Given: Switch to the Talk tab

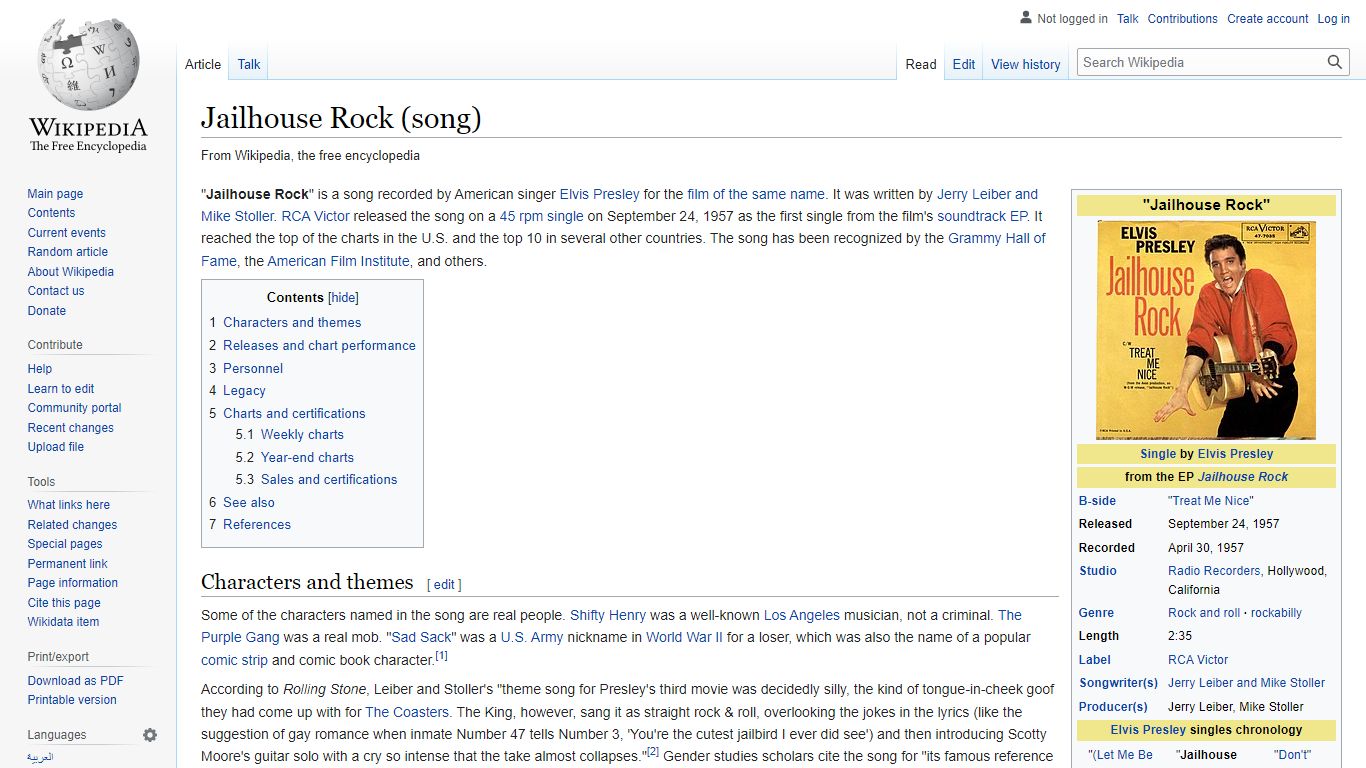Looking at the screenshot, I should click(249, 64).
